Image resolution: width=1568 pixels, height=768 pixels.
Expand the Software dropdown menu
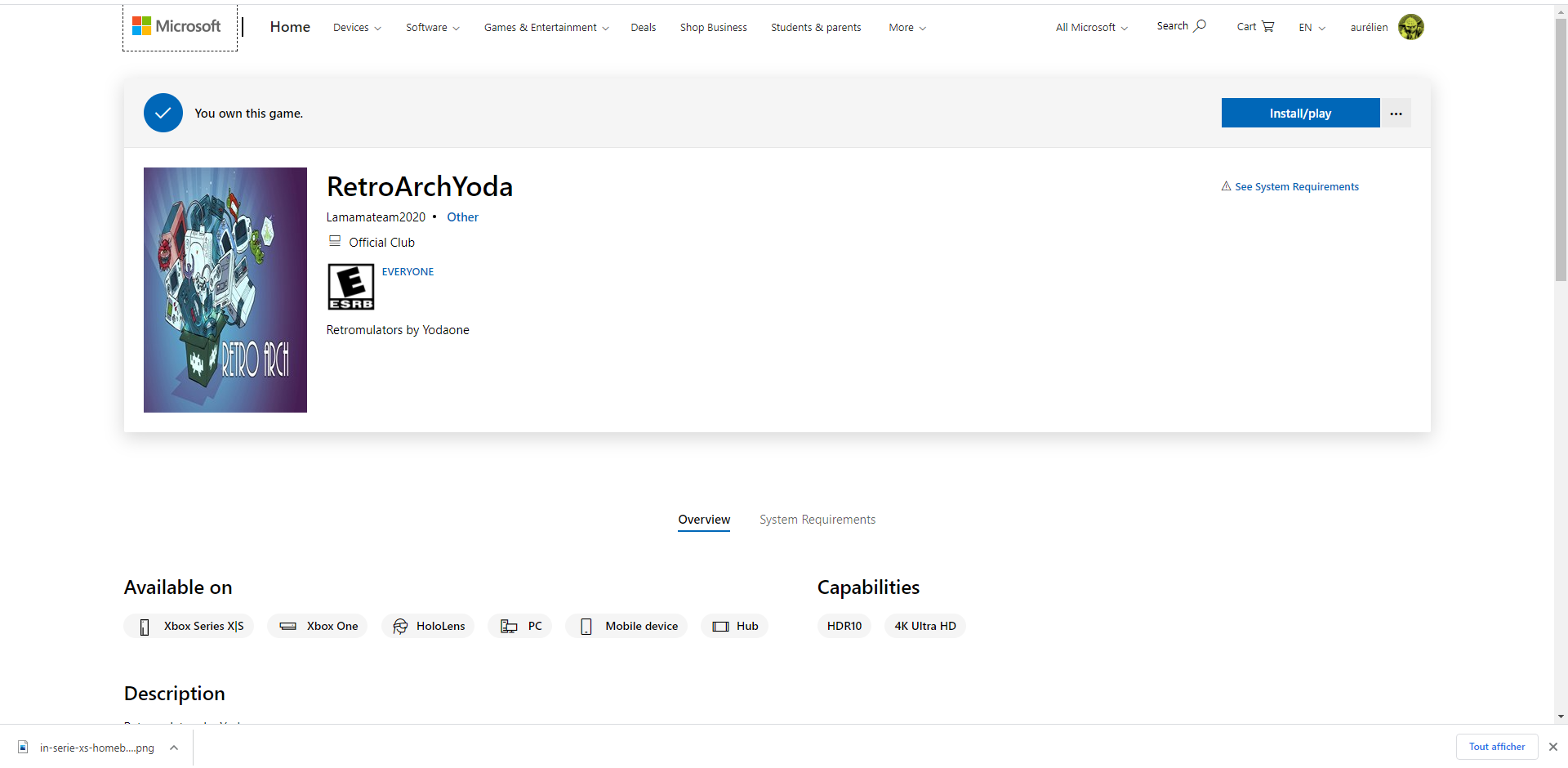coord(432,28)
